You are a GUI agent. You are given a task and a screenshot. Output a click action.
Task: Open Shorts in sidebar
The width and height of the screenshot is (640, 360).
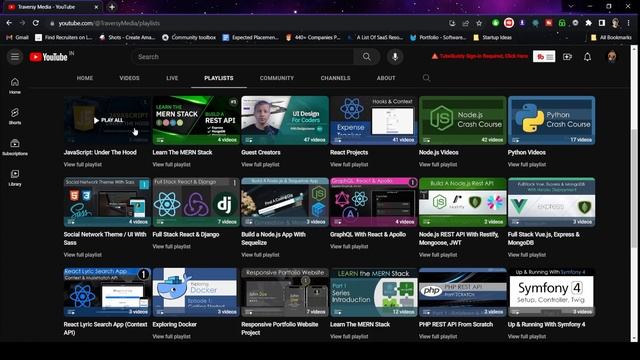coord(15,116)
